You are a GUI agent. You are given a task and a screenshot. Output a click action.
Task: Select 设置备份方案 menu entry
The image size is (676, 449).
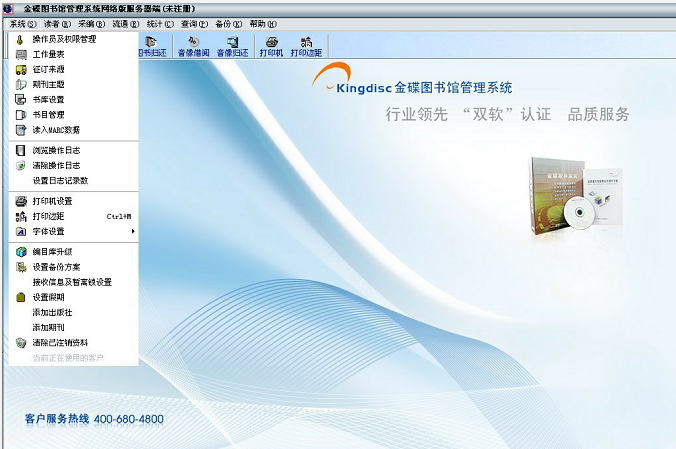[x=56, y=267]
